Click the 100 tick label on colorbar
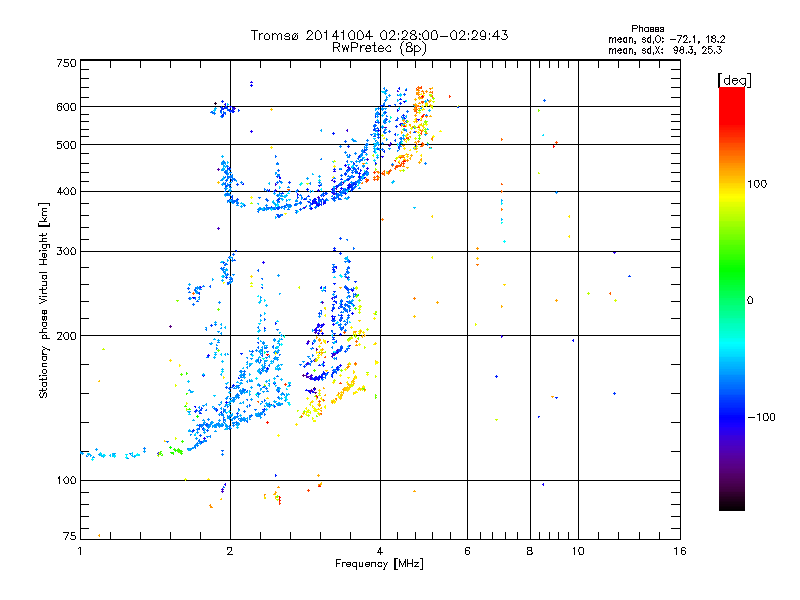 [x=757, y=184]
